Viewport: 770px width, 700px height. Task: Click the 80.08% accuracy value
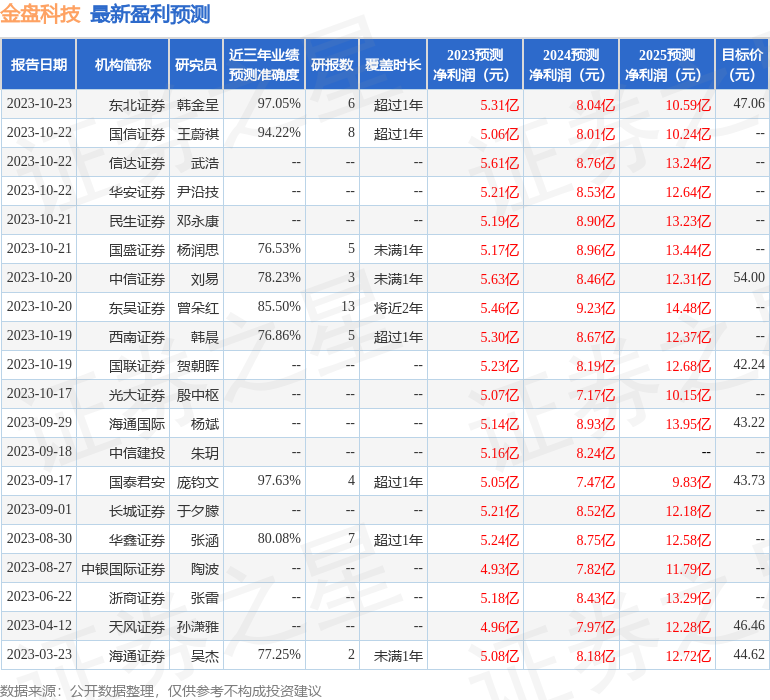pyautogui.click(x=279, y=538)
